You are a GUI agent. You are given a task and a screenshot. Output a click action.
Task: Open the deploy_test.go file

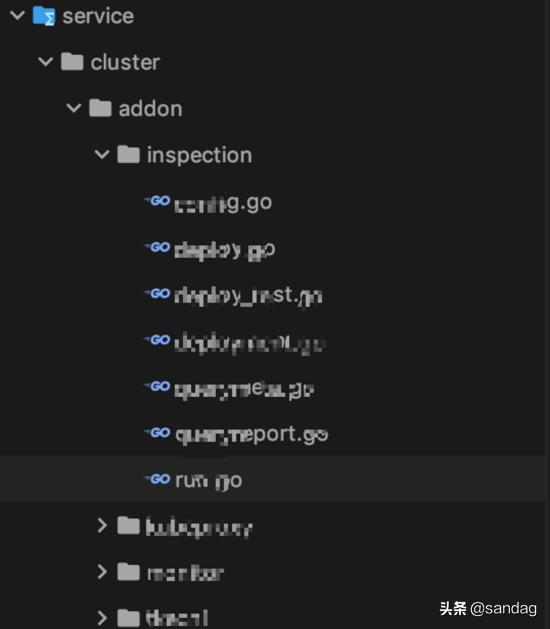pyautogui.click(x=248, y=297)
